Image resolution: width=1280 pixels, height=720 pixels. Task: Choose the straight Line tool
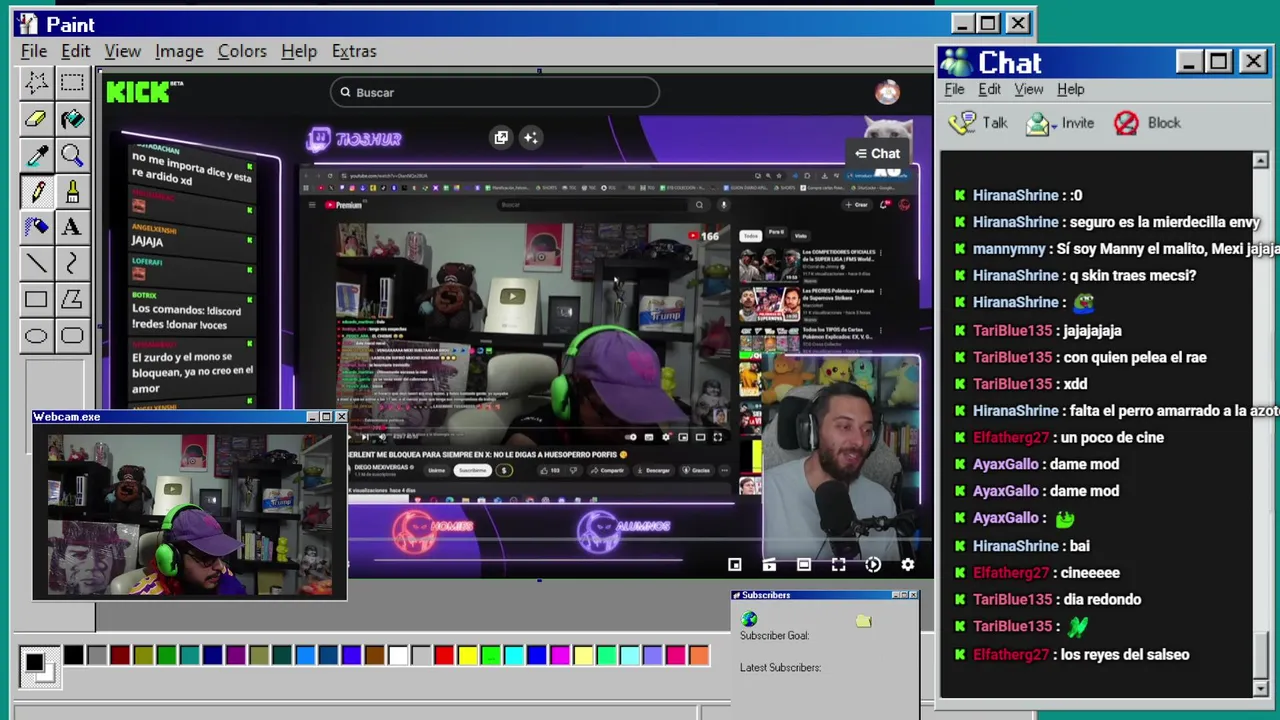(x=36, y=263)
